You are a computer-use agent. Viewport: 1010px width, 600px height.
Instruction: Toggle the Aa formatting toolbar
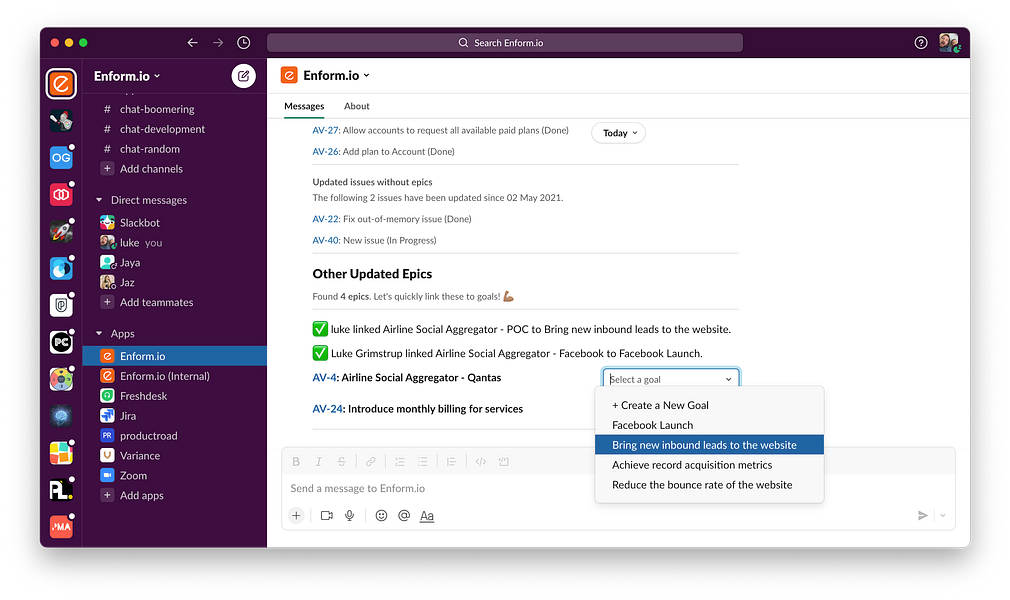point(426,516)
